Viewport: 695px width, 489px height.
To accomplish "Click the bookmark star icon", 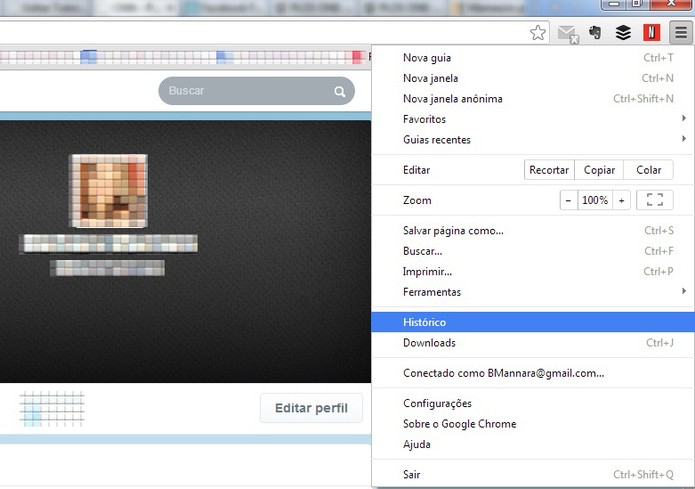I will click(x=538, y=32).
